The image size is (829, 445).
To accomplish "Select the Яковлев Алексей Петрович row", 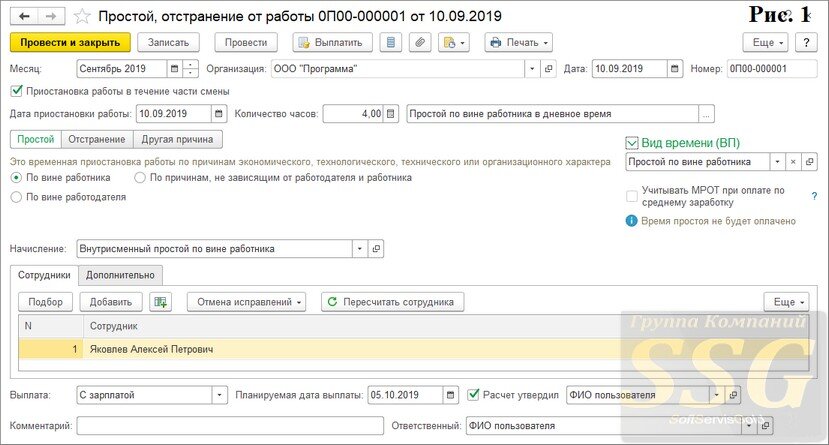I will (413, 349).
